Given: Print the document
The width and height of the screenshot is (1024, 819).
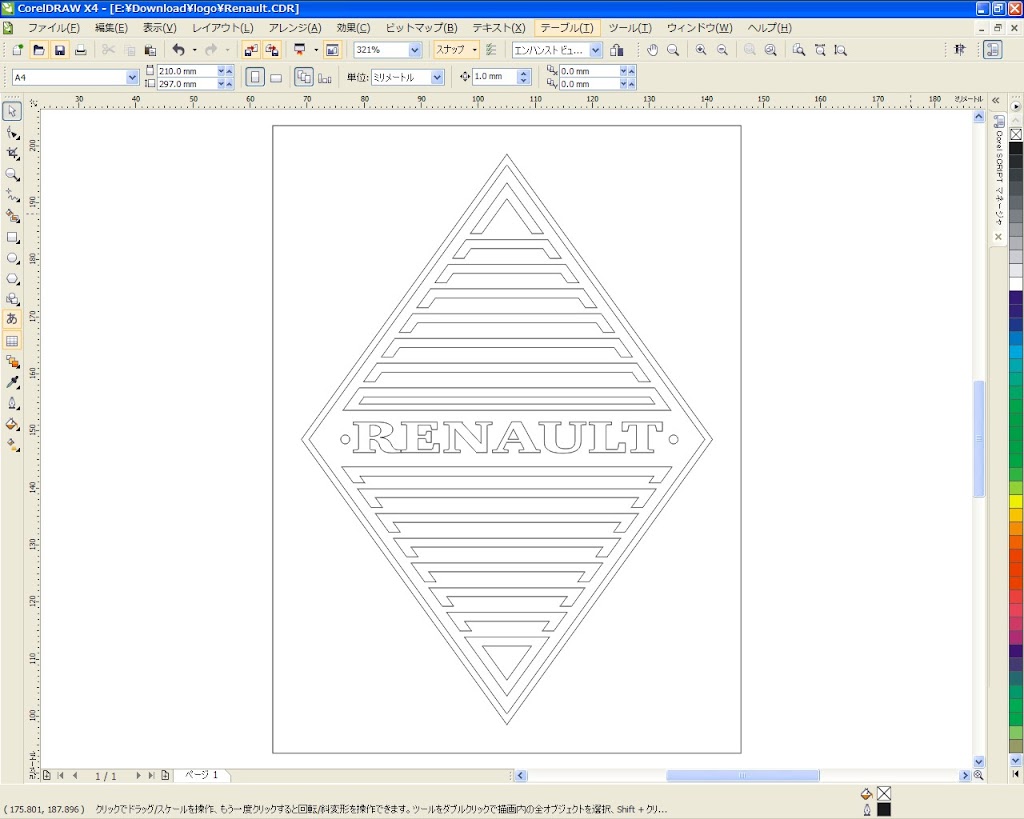Looking at the screenshot, I should (80, 50).
